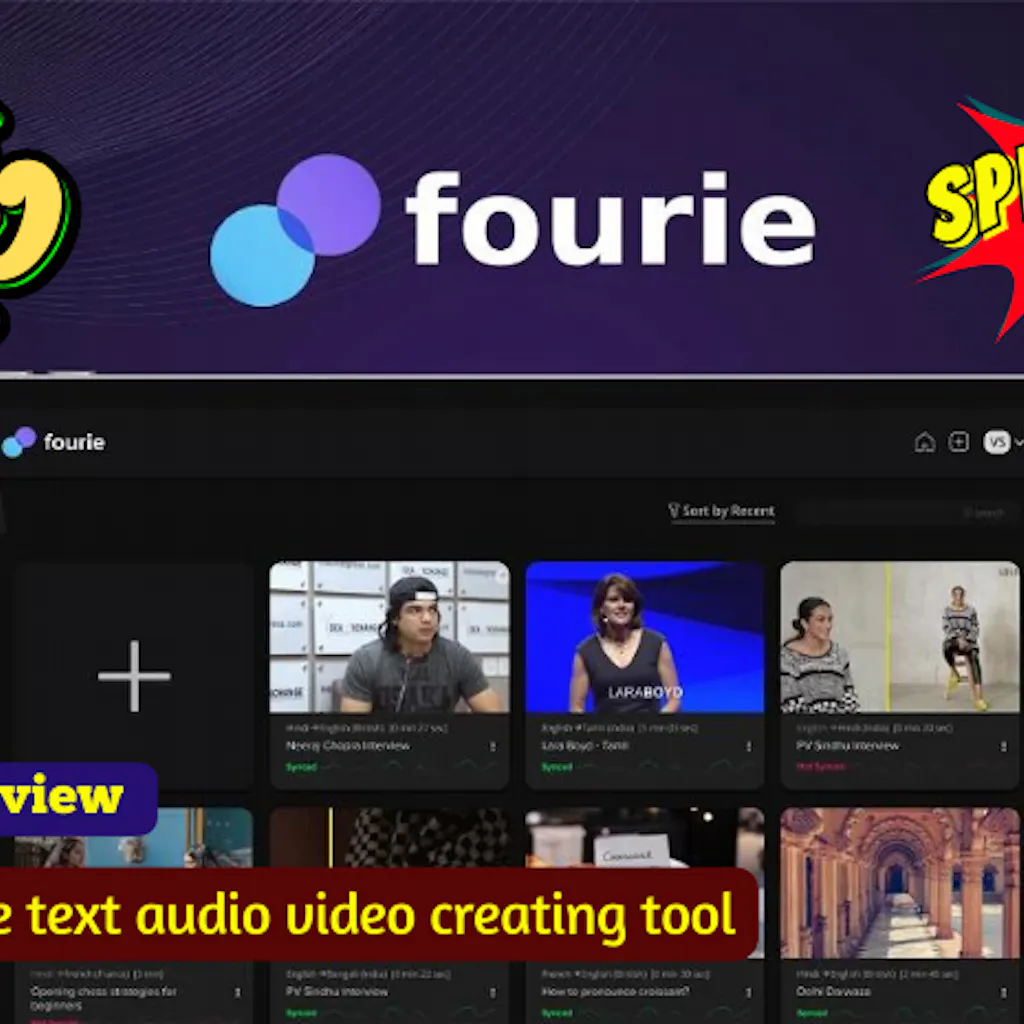Image resolution: width=1024 pixels, height=1024 pixels.
Task: Click the Synced status under Neeraj Chopra Interview
Action: pyautogui.click(x=301, y=767)
